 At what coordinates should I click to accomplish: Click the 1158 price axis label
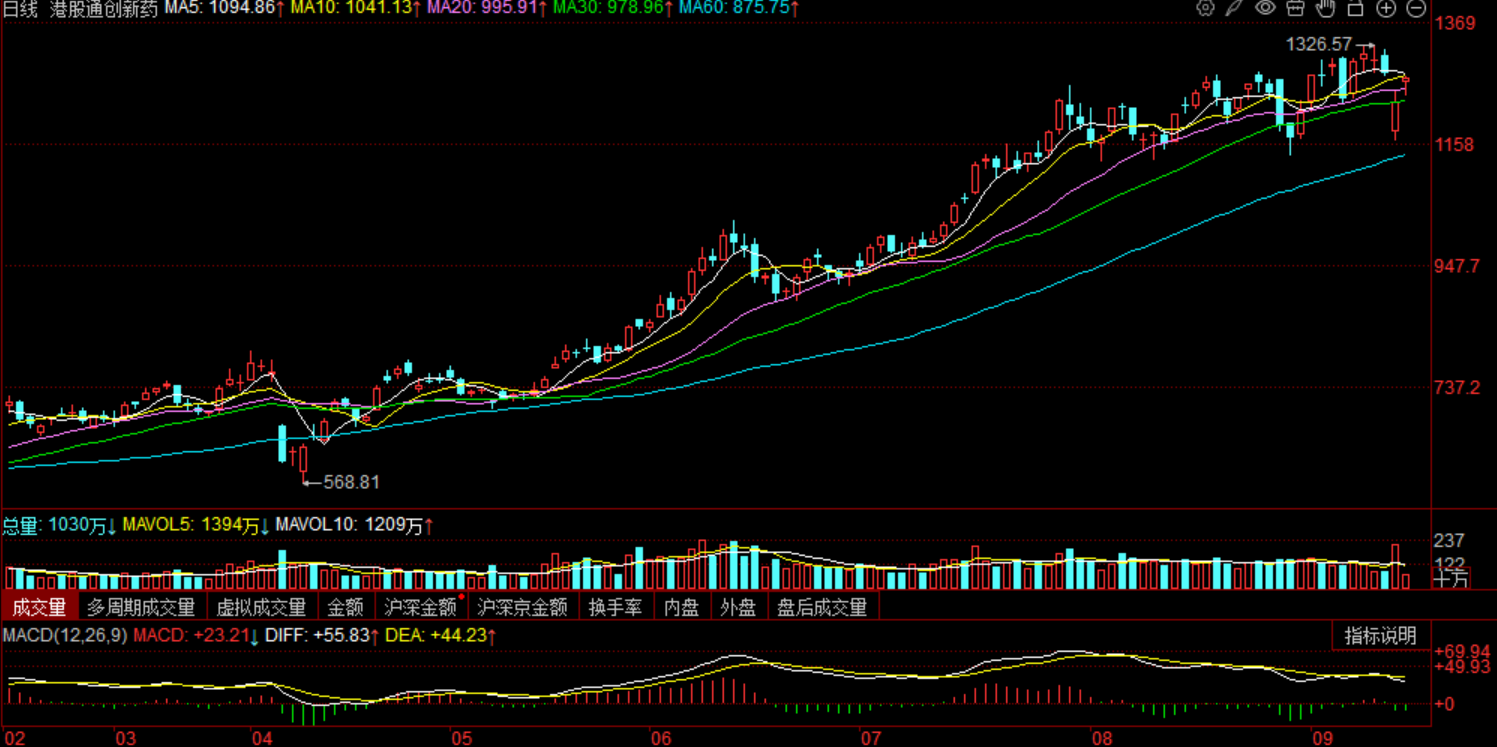pos(1455,145)
